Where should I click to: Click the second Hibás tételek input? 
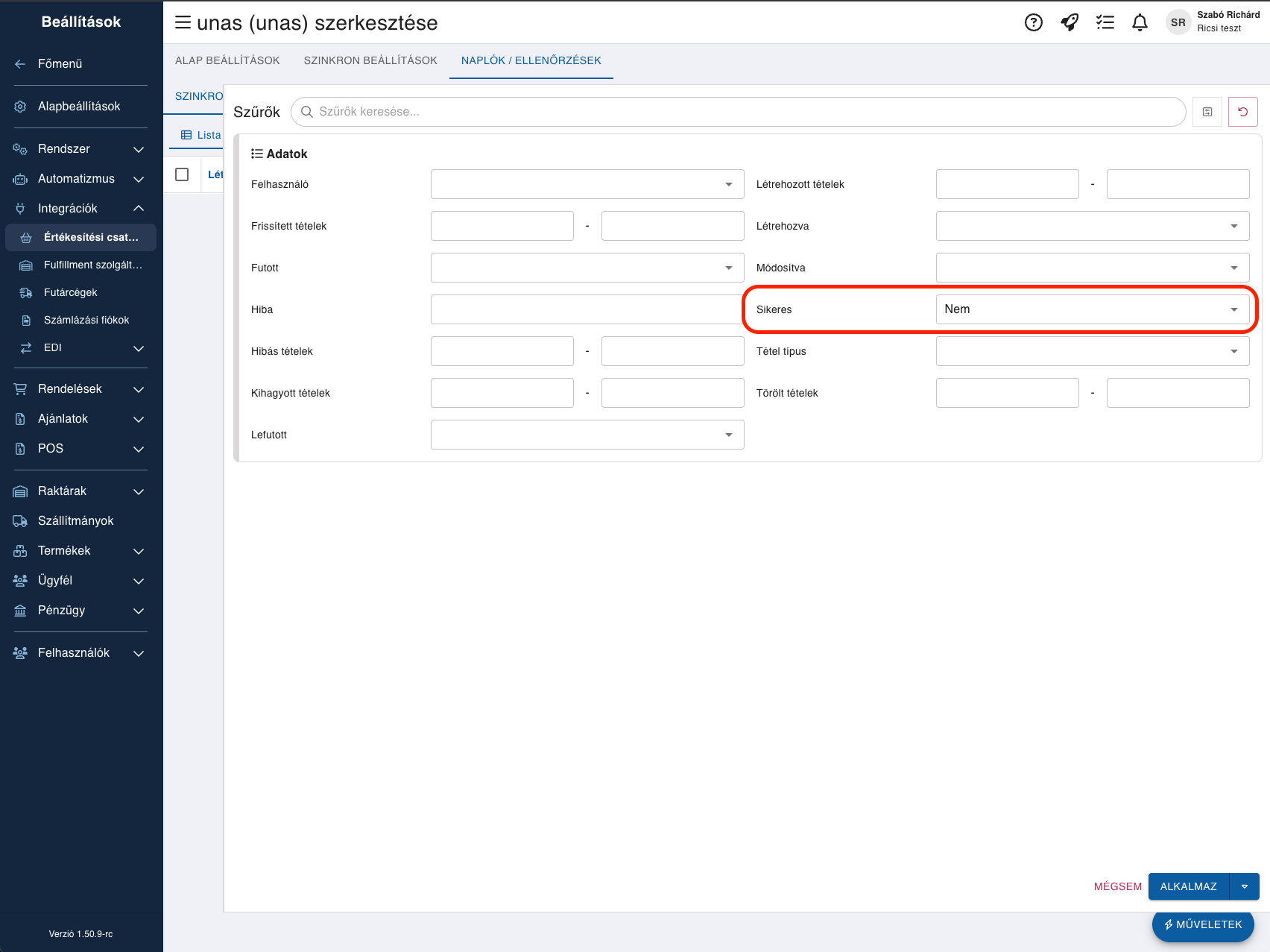[673, 351]
